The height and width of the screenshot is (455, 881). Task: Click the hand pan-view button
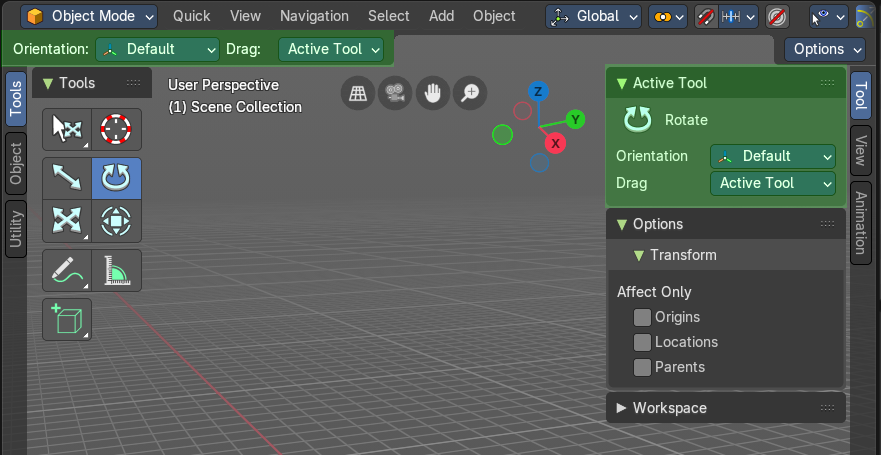pos(433,93)
